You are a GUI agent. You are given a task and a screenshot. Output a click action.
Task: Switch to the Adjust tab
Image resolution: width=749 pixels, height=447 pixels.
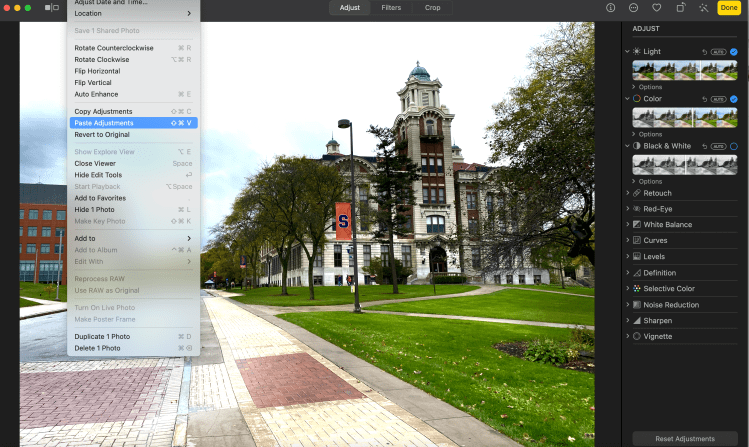pos(350,8)
